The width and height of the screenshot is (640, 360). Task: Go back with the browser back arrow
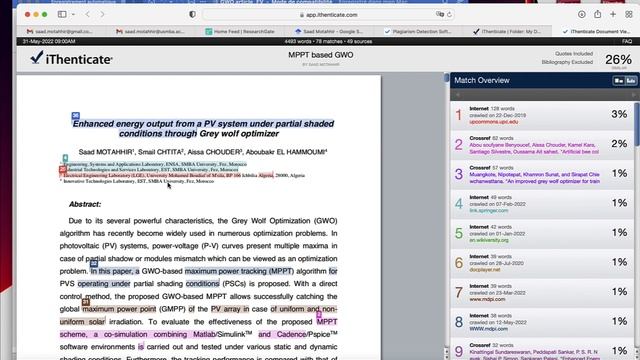[x=88, y=14]
